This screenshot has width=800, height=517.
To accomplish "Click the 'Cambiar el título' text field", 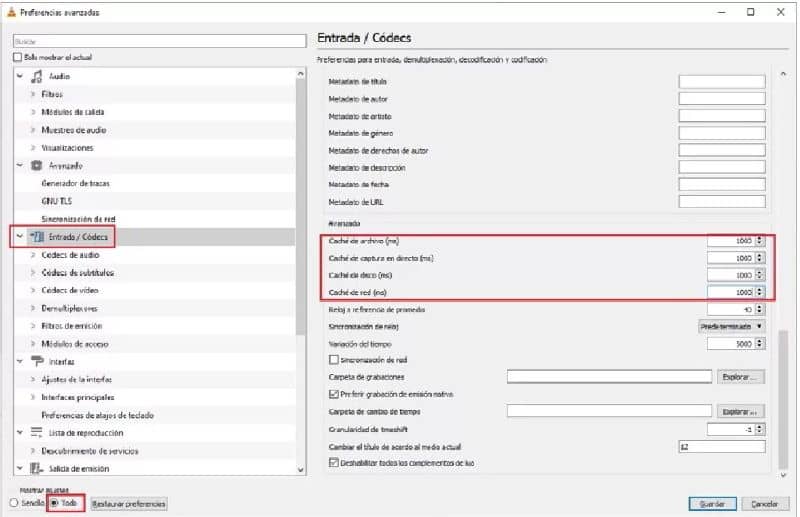I will click(722, 447).
